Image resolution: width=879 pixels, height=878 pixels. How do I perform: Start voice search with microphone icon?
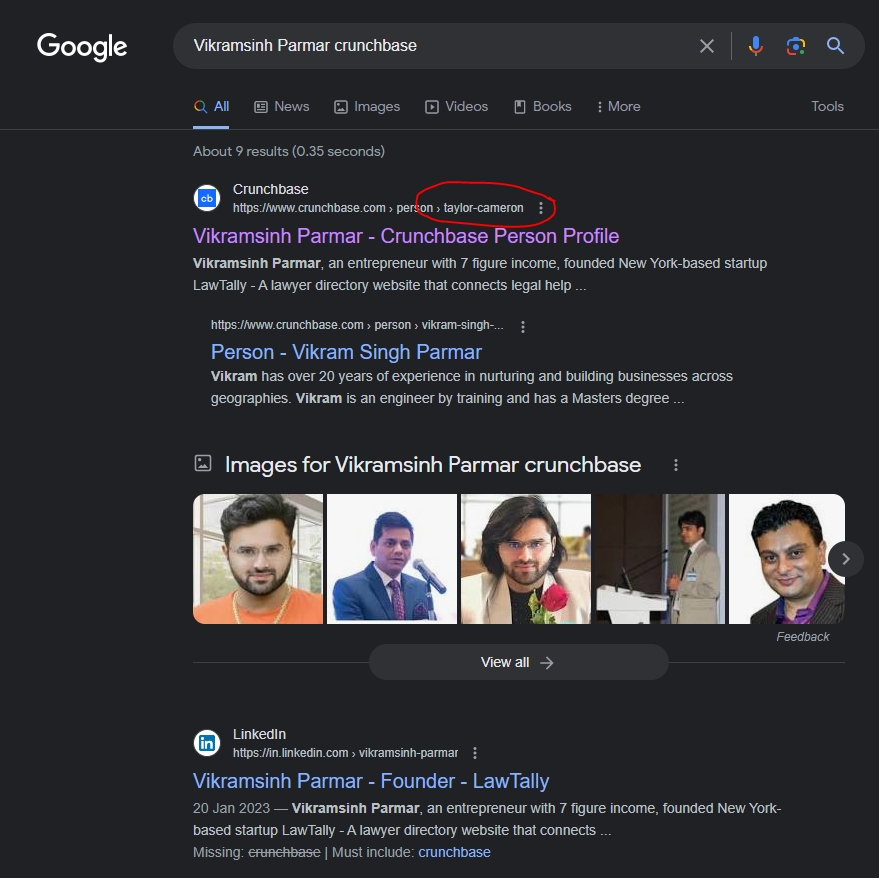tap(756, 46)
